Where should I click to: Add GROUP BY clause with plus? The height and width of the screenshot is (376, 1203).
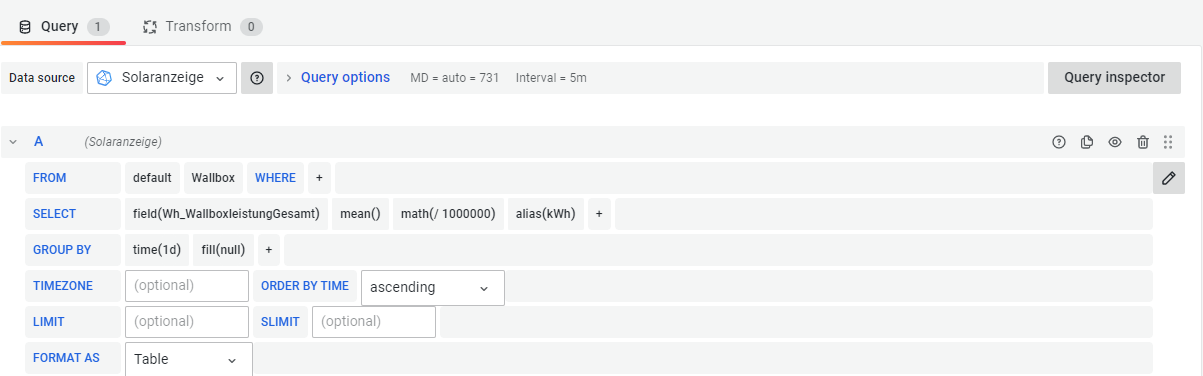pyautogui.click(x=269, y=250)
